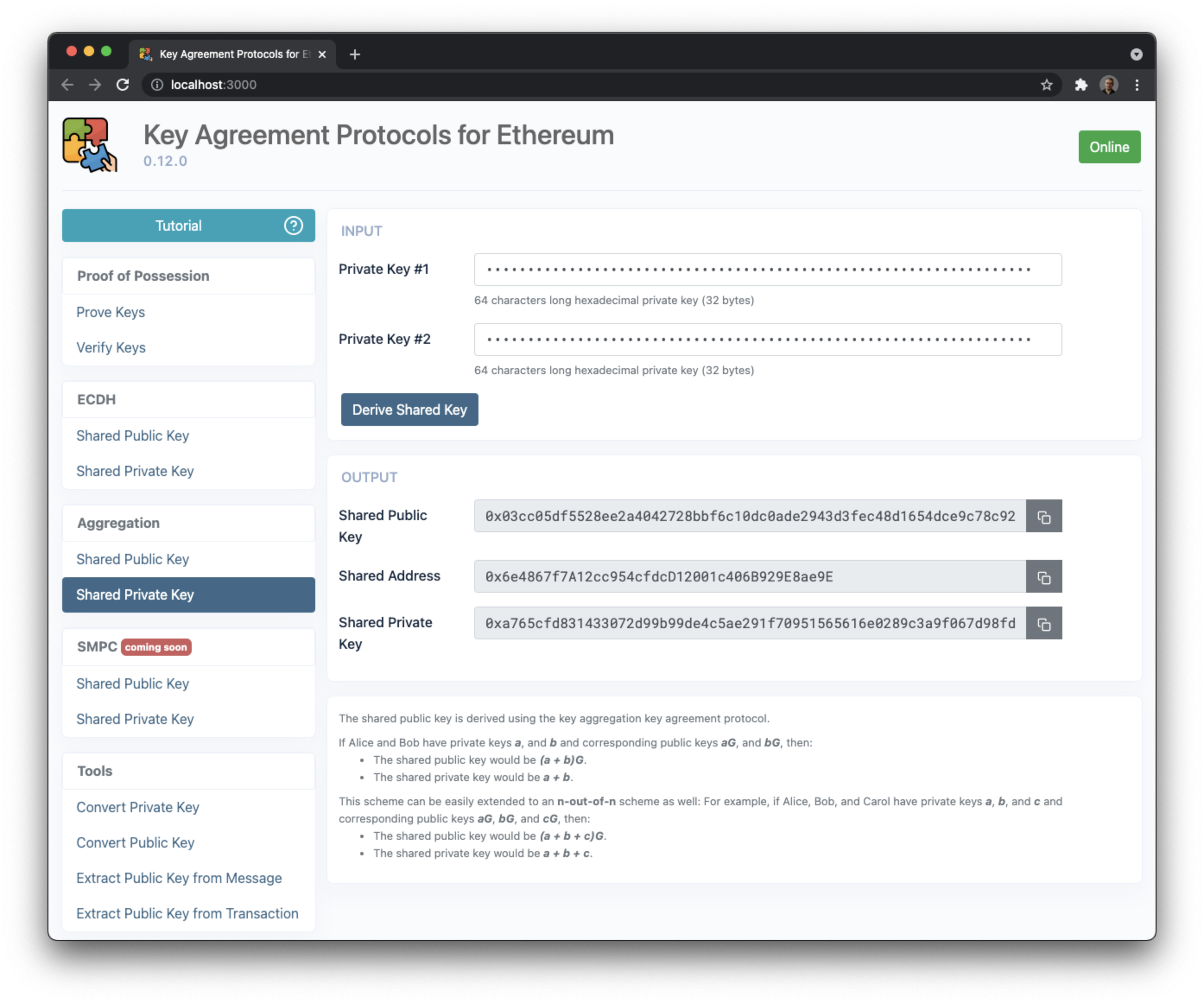Screen dimensions: 1204x1004
Task: Click the browser user profile icon
Action: [x=1109, y=84]
